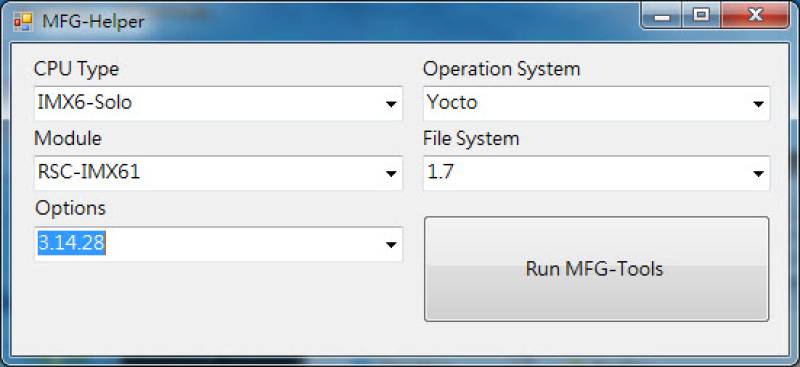Click the highlighted 3.14.28 Options value
Screen dimensions: 800x367
71,243
